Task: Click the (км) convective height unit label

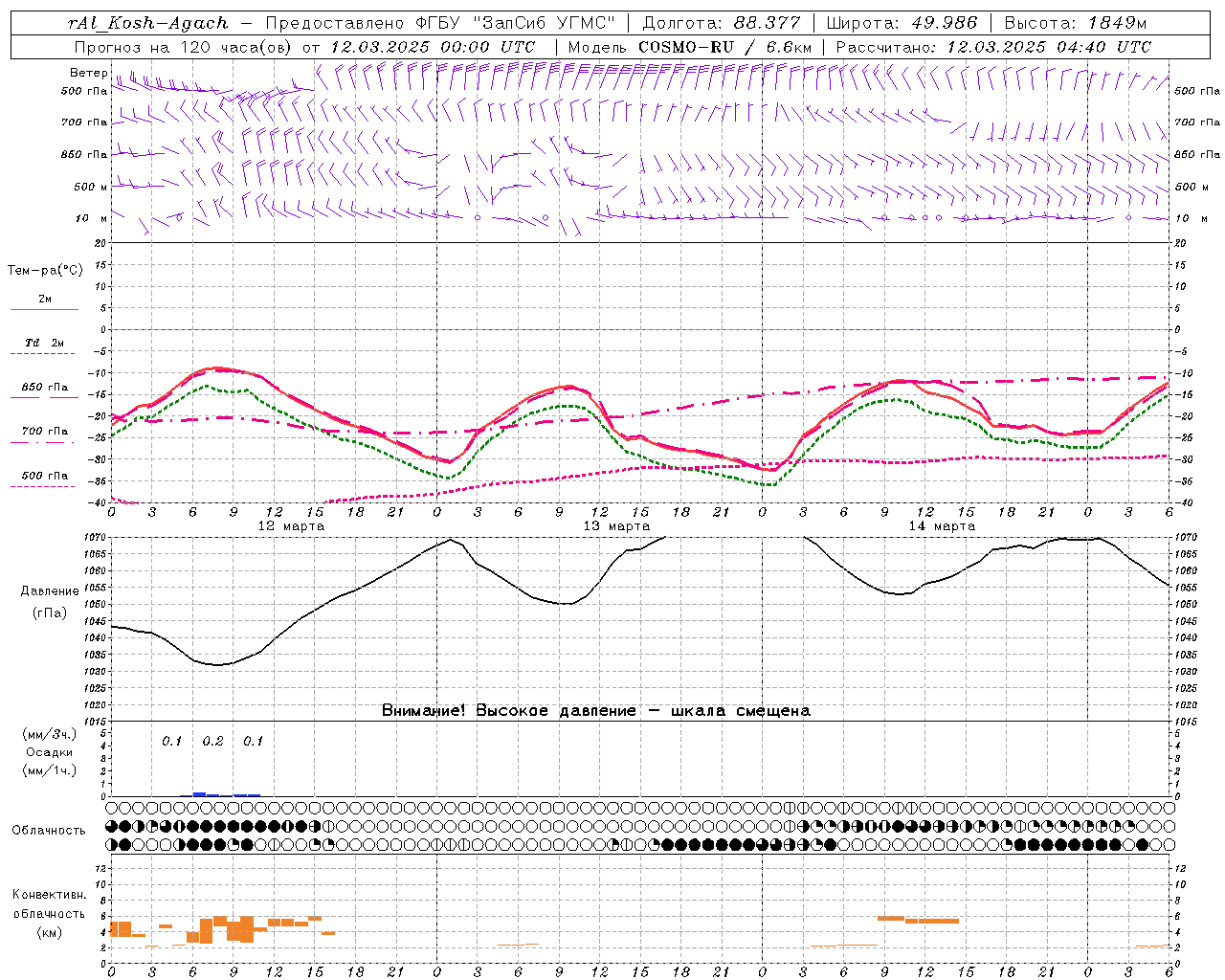Action: [x=50, y=931]
